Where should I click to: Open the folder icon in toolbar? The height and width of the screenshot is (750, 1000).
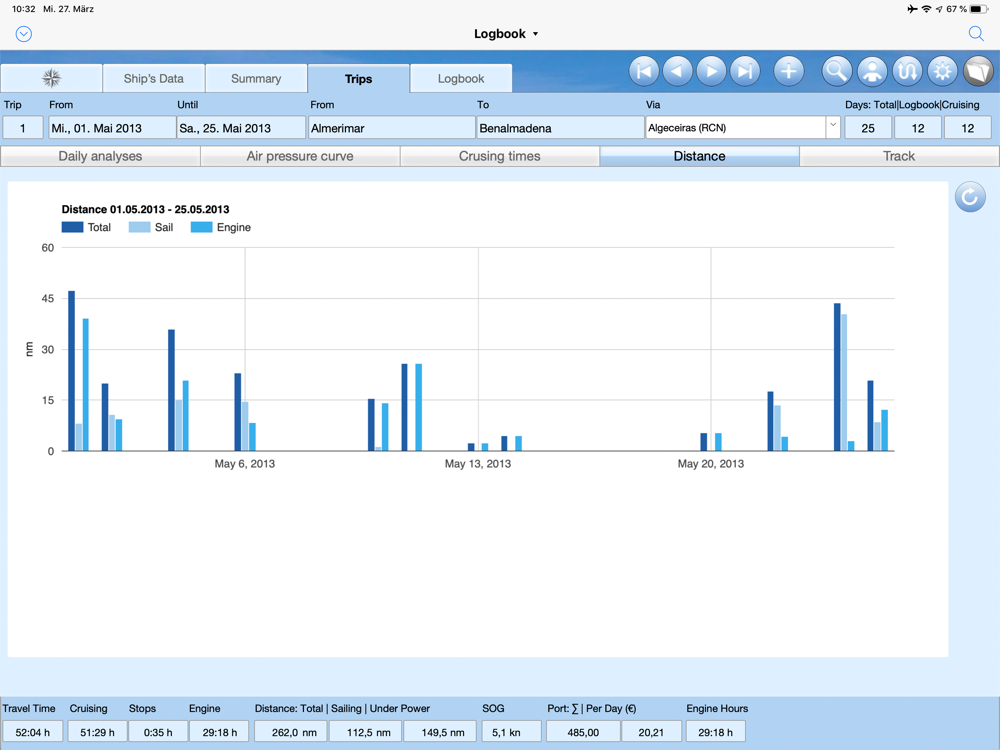[x=977, y=71]
